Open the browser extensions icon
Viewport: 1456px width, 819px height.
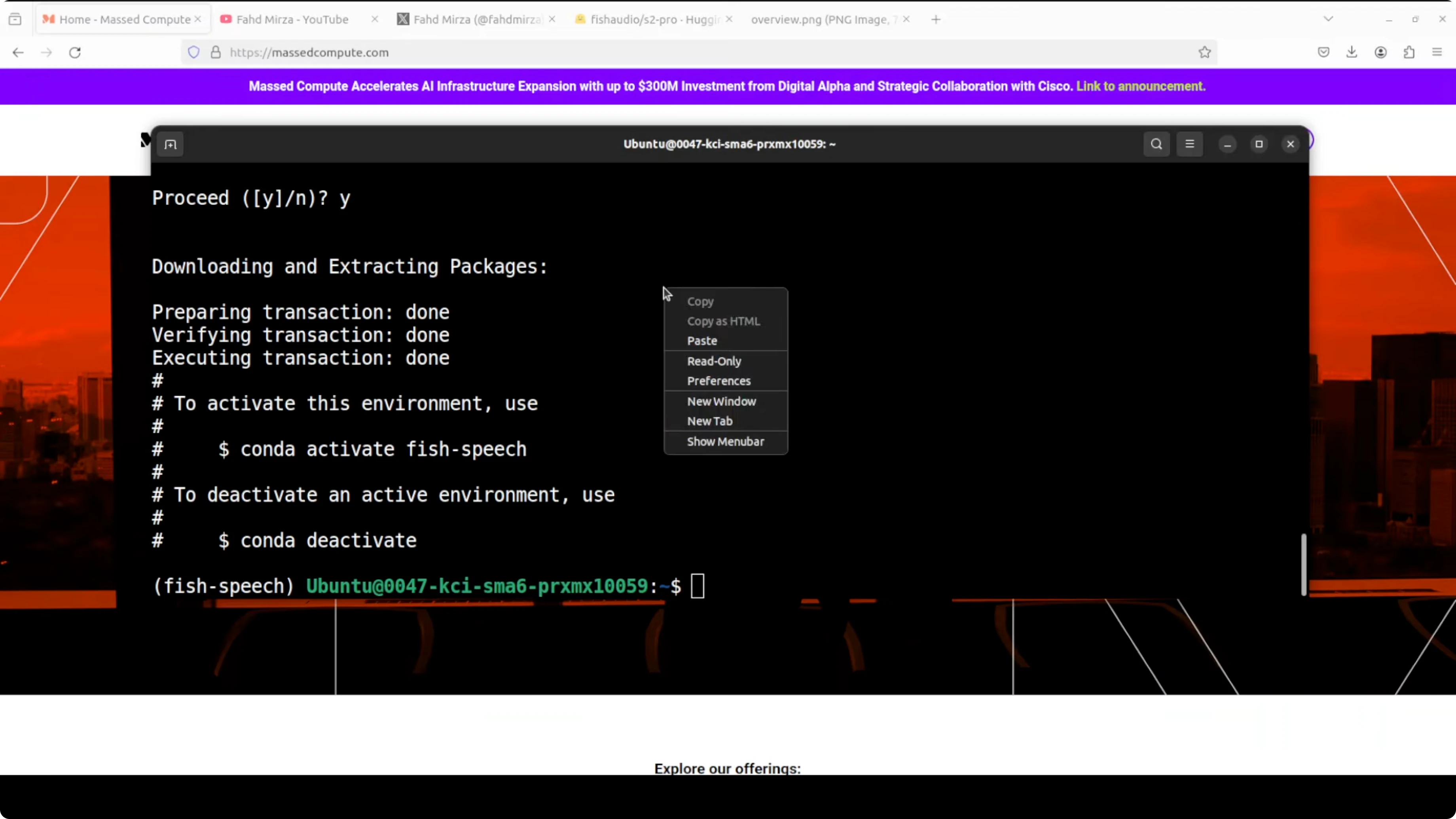1410,52
